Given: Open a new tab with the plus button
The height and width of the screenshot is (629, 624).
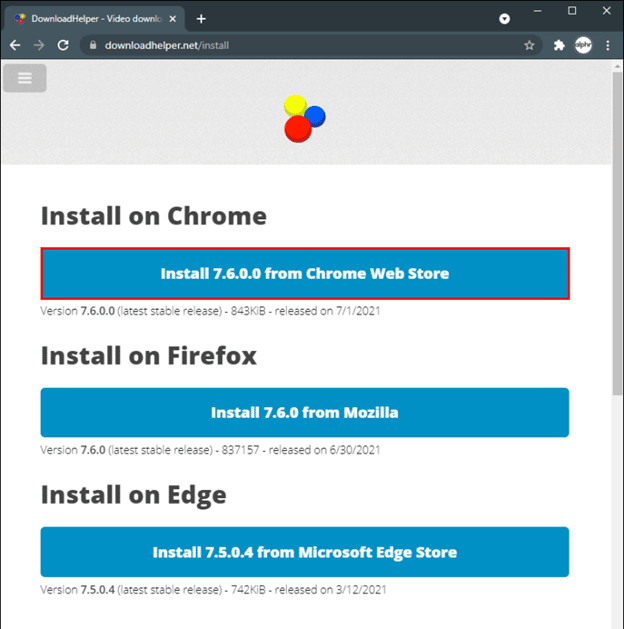Looking at the screenshot, I should [x=201, y=18].
